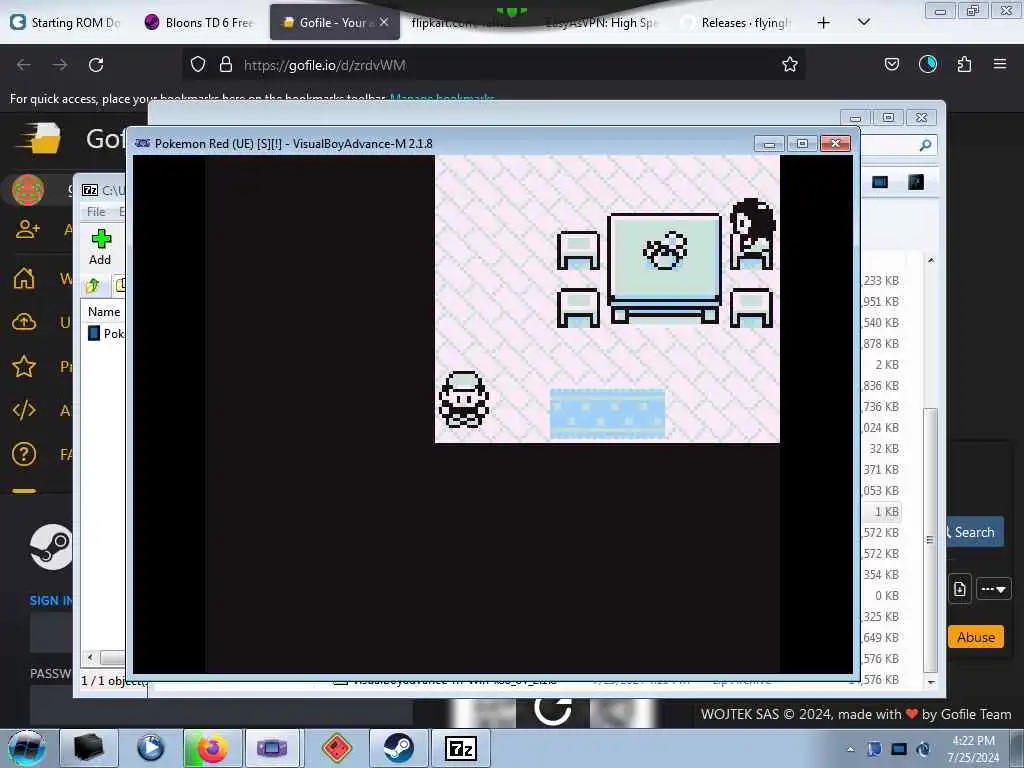
Task: Click the dark preview pane icon
Action: coord(916,182)
